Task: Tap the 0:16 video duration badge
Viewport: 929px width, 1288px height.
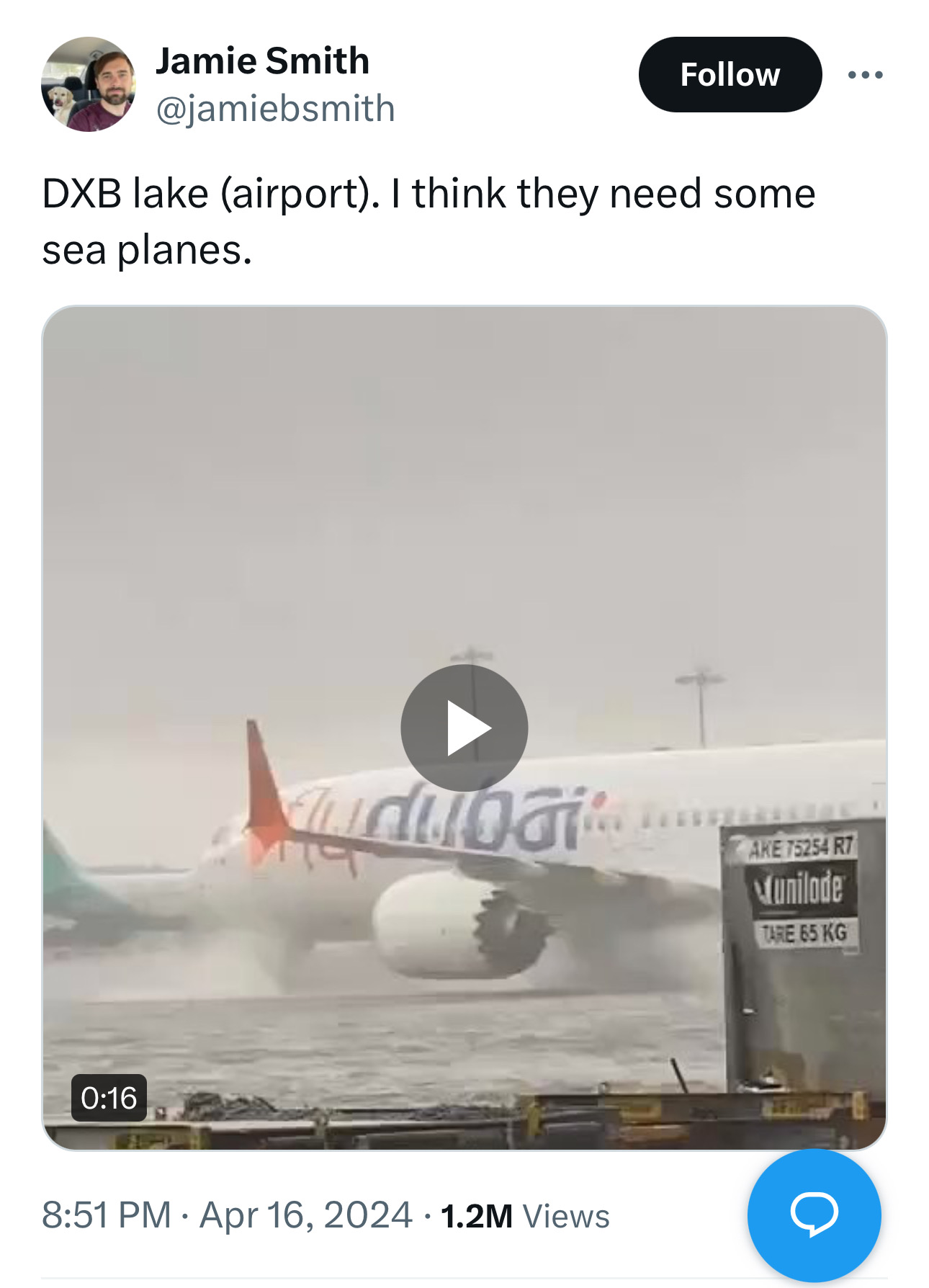Action: [109, 1098]
